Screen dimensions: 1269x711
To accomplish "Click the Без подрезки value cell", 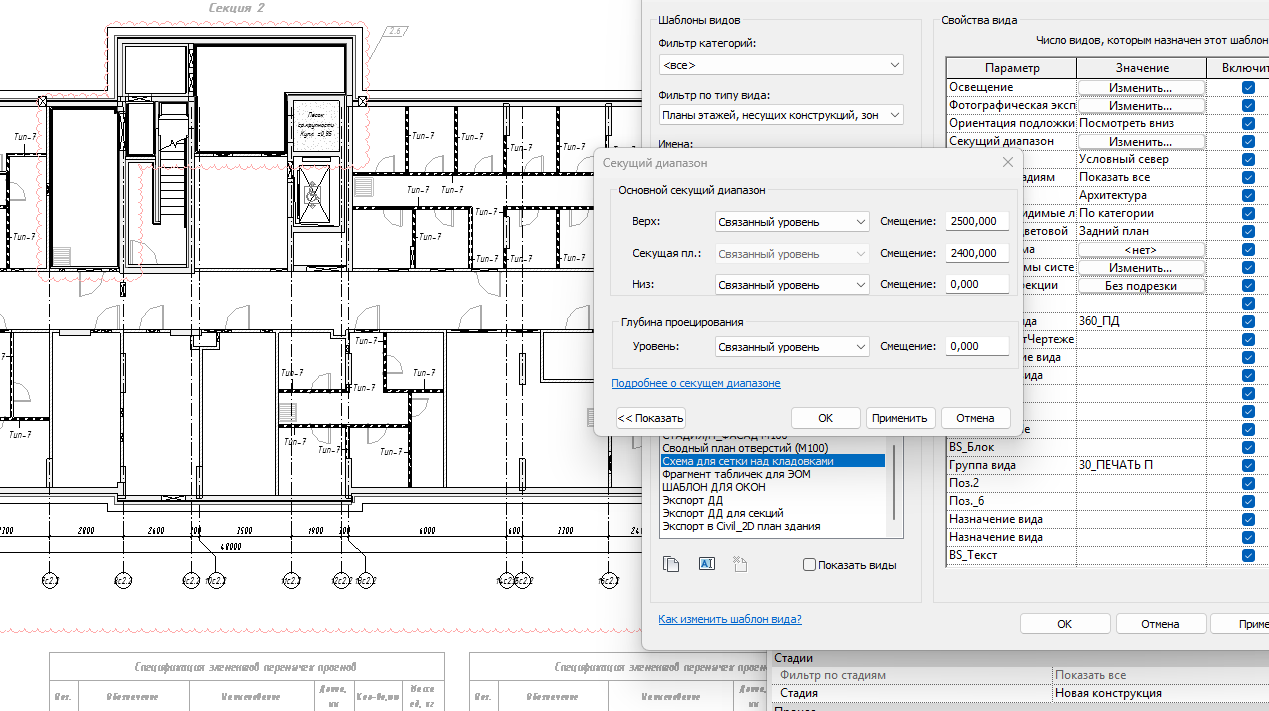I will click(1141, 285).
